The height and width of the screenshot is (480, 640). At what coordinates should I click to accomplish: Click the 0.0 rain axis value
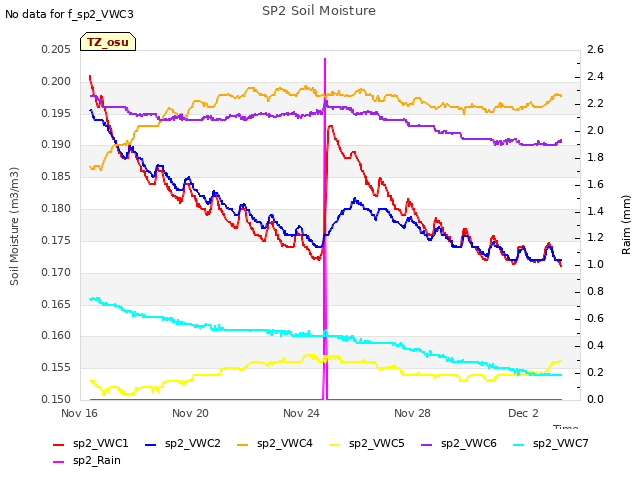tap(595, 399)
